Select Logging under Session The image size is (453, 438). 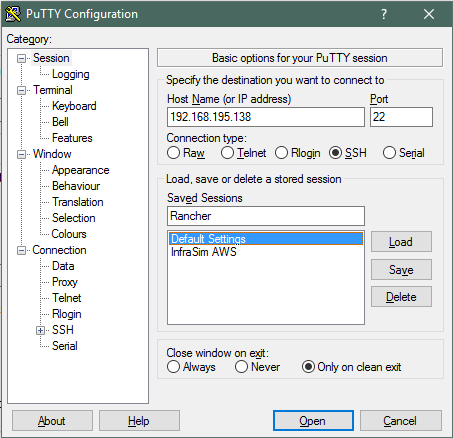pyautogui.click(x=71, y=74)
